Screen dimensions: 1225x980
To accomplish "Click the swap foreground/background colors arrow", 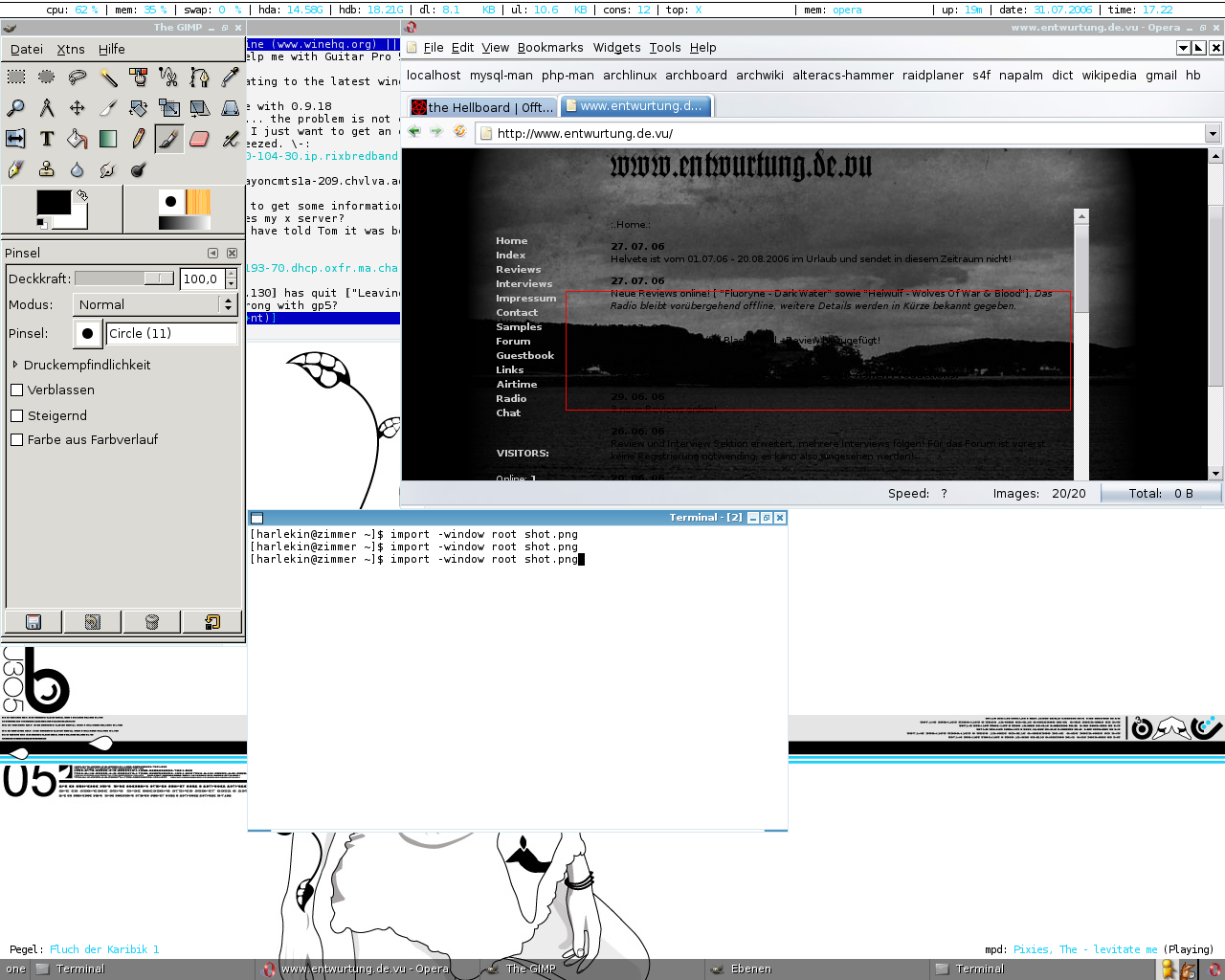I will point(82,195).
